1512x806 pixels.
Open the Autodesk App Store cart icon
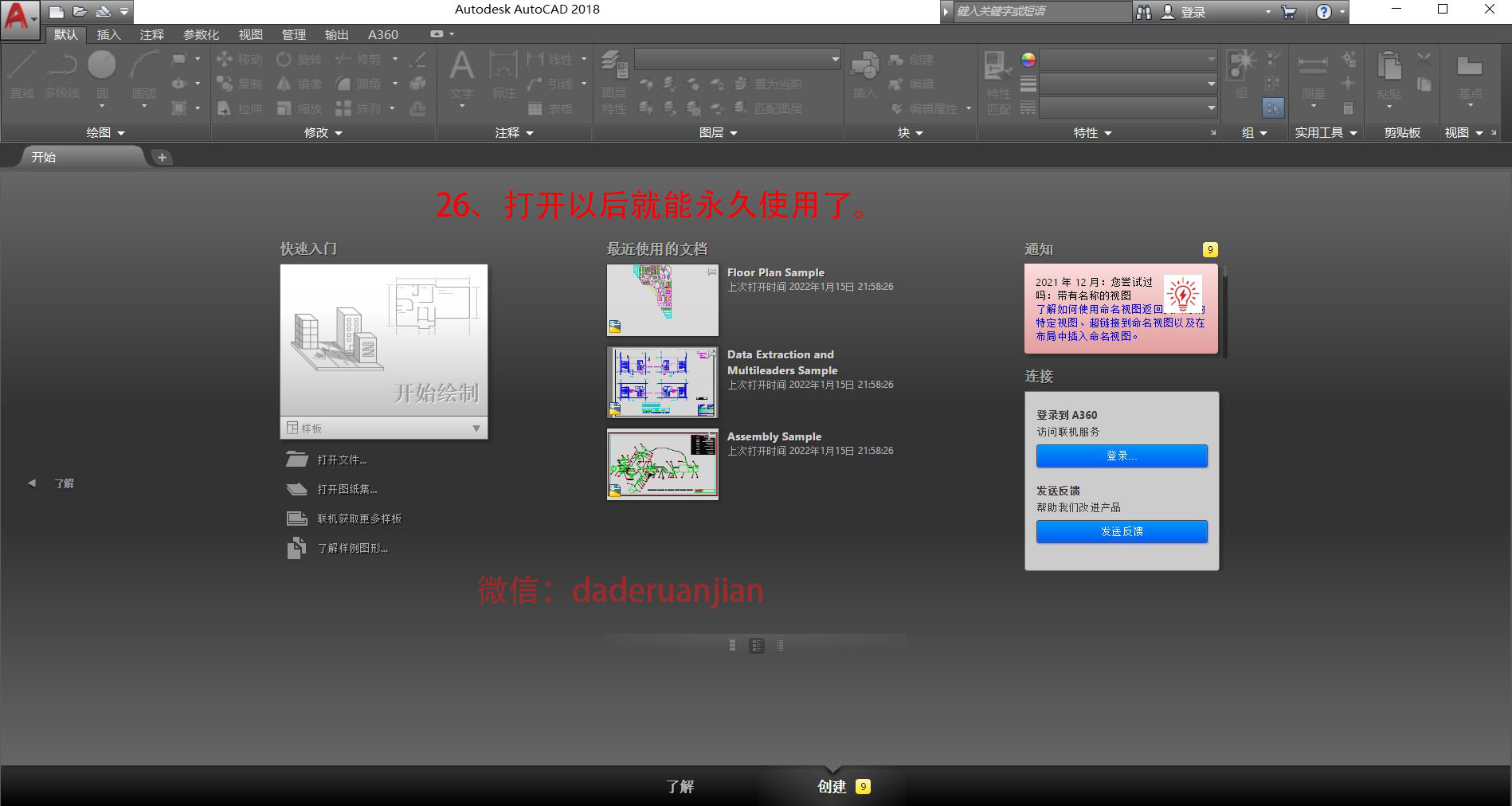click(x=1289, y=12)
